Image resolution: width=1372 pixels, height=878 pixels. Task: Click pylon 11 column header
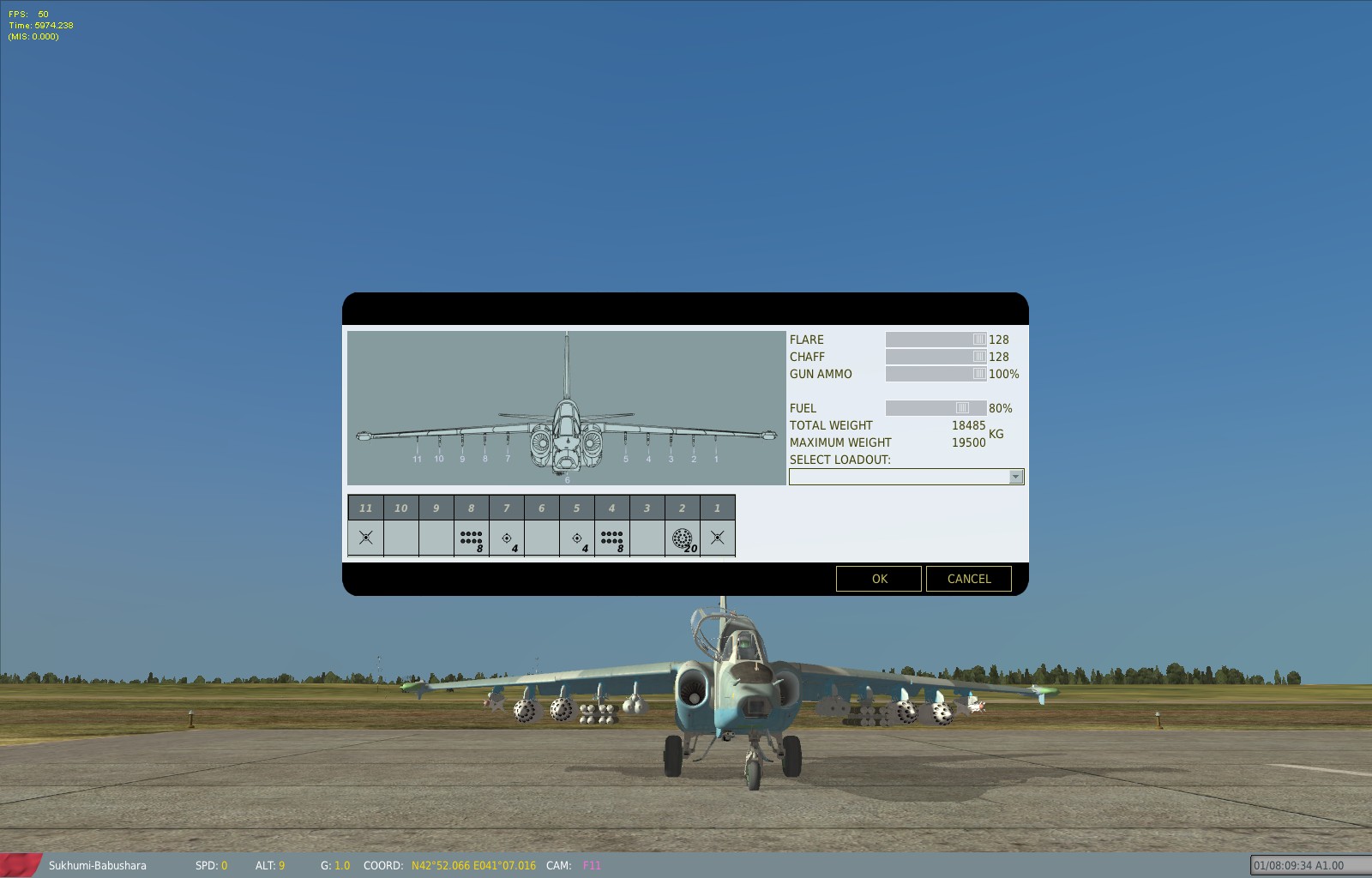[366, 508]
